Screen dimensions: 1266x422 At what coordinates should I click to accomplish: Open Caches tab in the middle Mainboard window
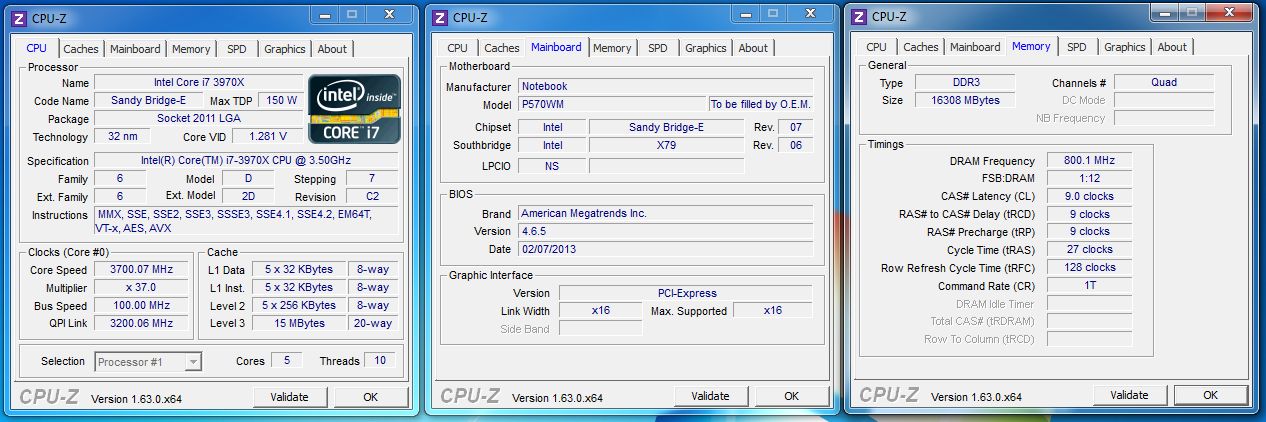click(502, 48)
